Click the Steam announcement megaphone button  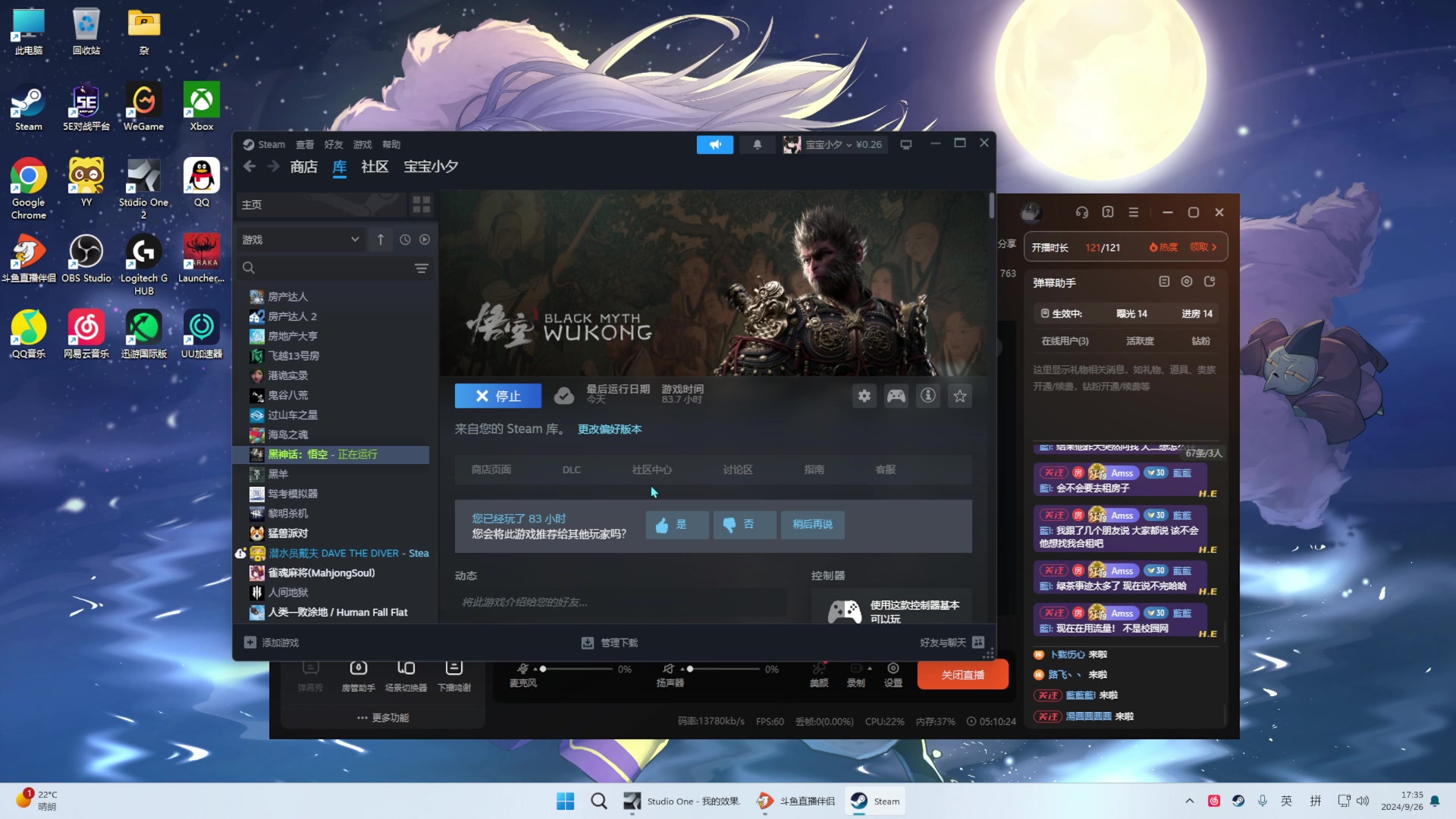coord(714,144)
